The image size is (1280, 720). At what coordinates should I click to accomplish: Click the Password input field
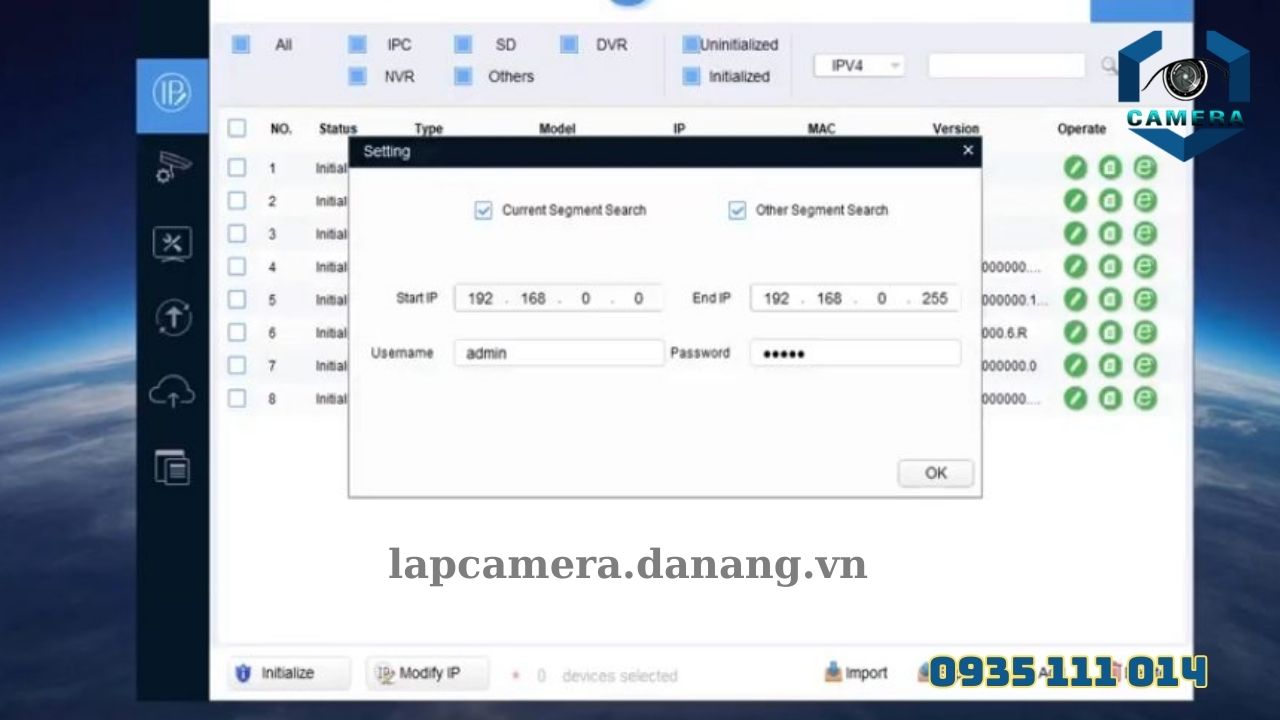(854, 352)
